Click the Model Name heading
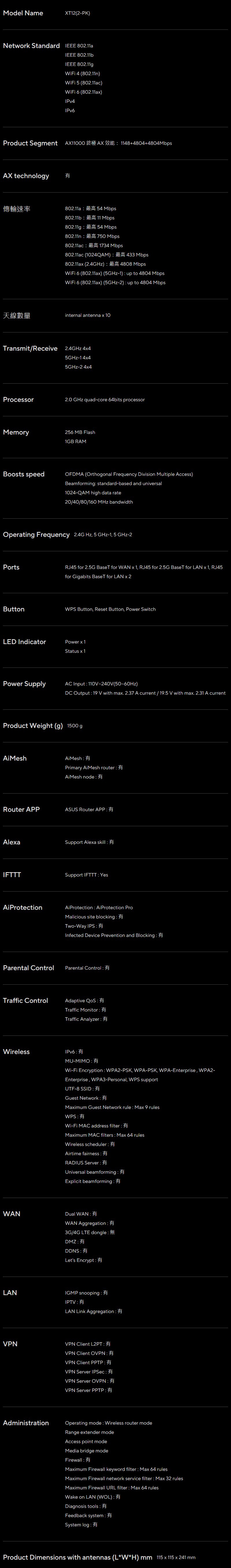The width and height of the screenshot is (231, 1568). click(x=23, y=13)
